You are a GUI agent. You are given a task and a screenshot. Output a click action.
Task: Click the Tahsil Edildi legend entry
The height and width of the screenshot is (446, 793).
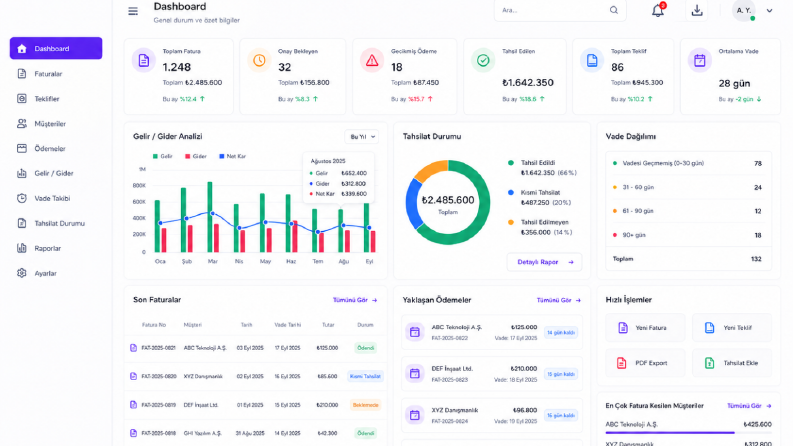(542, 167)
